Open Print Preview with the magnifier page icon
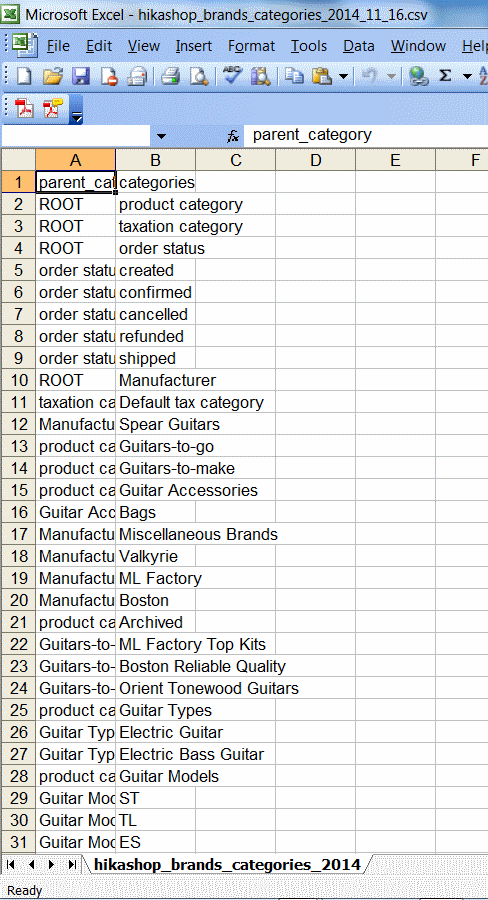The width and height of the screenshot is (488, 900). (199, 76)
